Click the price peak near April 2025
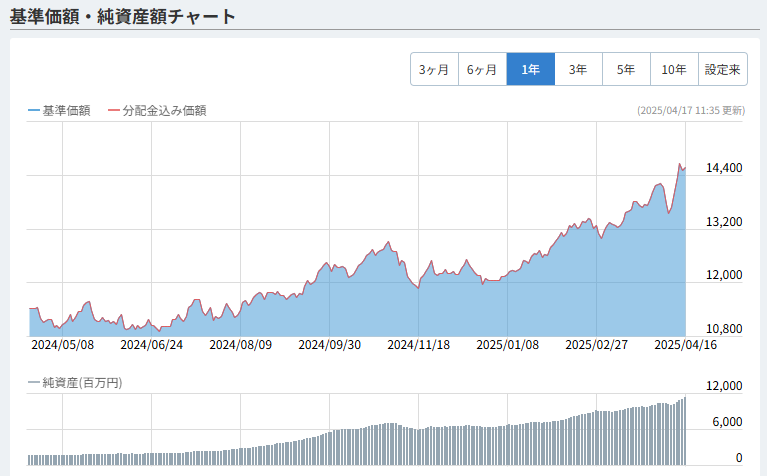The height and width of the screenshot is (476, 767). pos(679,164)
